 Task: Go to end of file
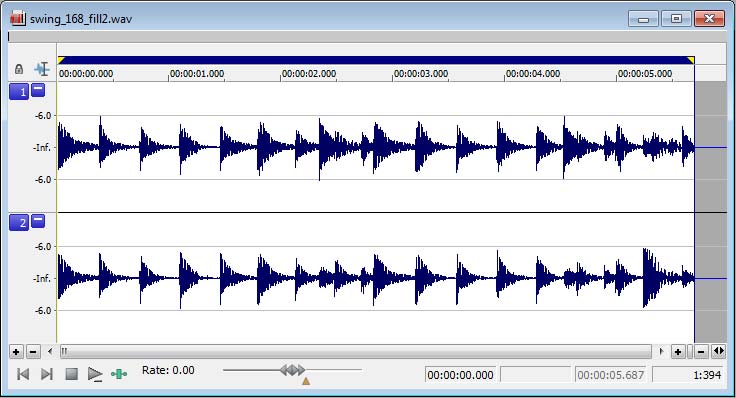point(46,374)
